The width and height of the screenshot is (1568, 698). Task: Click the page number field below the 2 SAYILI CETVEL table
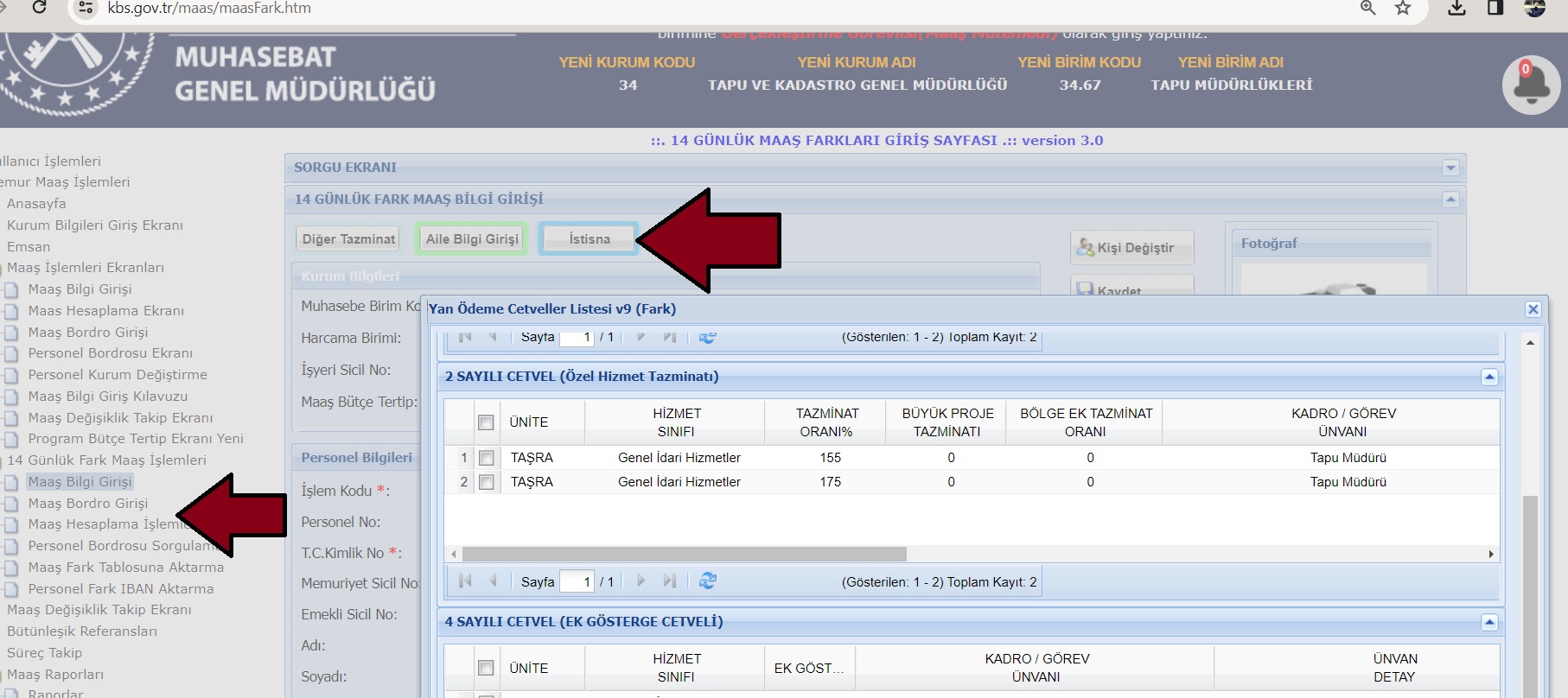pos(577,581)
